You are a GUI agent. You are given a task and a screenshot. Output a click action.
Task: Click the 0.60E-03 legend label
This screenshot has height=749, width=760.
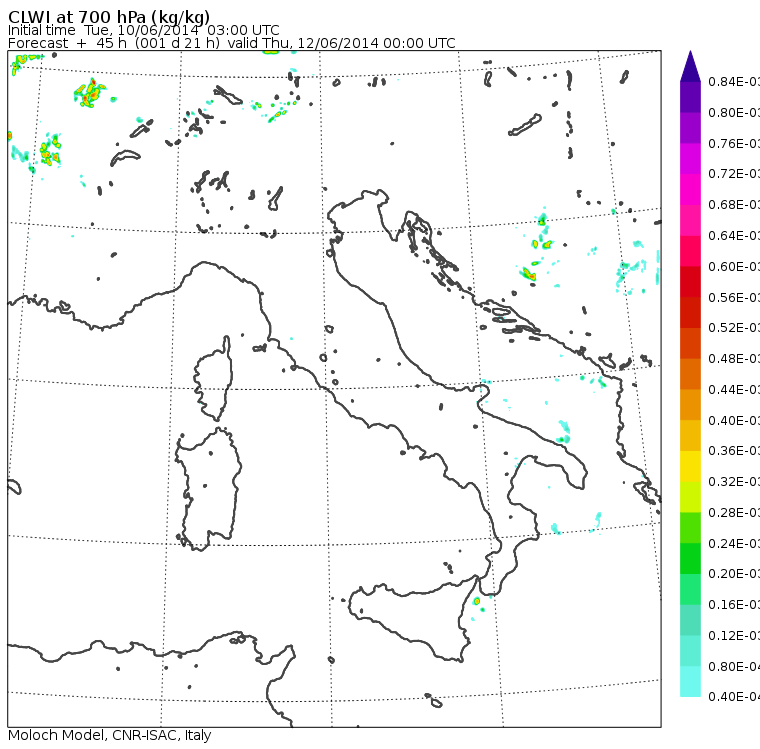click(734, 267)
